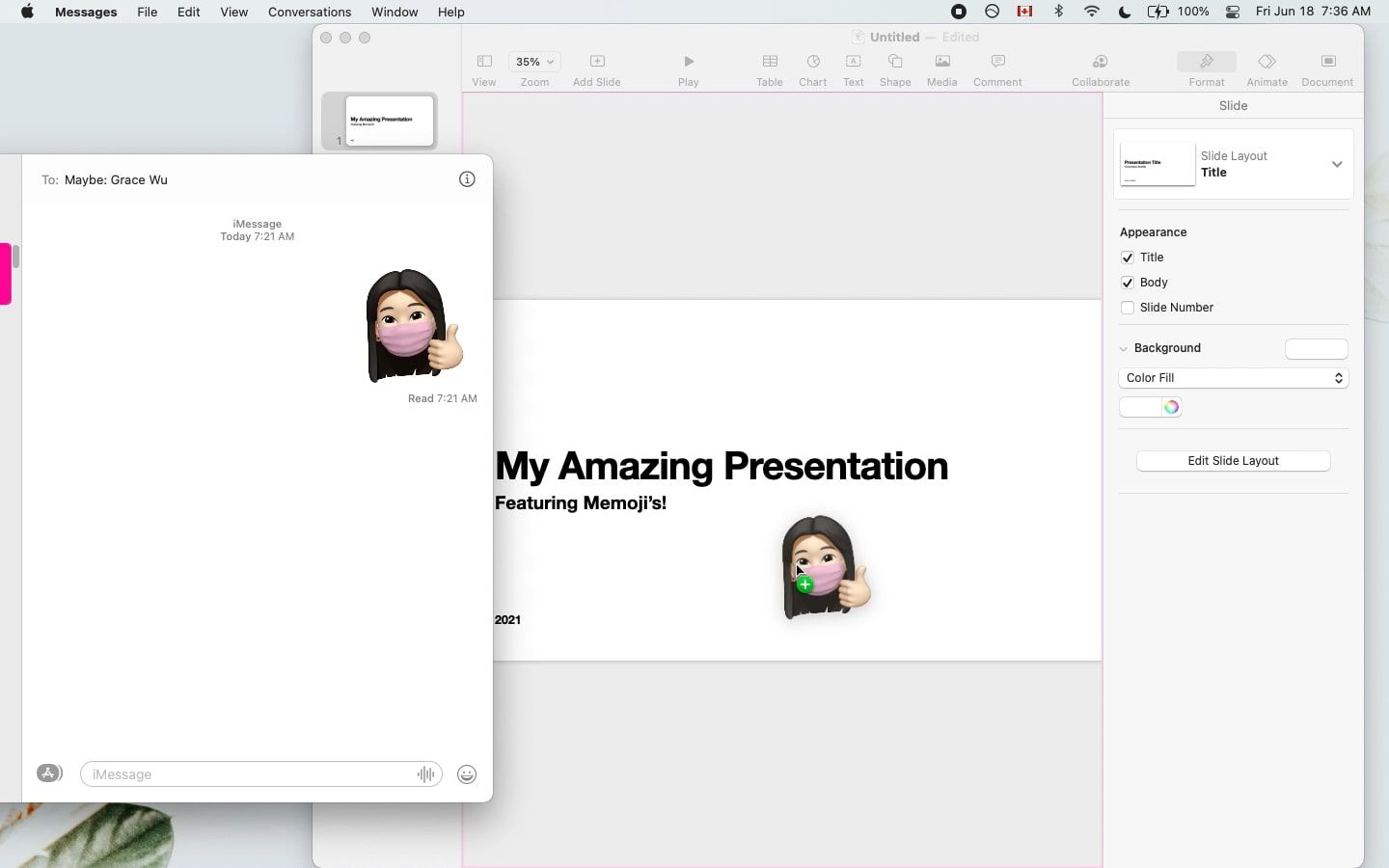Image resolution: width=1389 pixels, height=868 pixels.
Task: Open the Conversations menu
Action: (x=309, y=12)
